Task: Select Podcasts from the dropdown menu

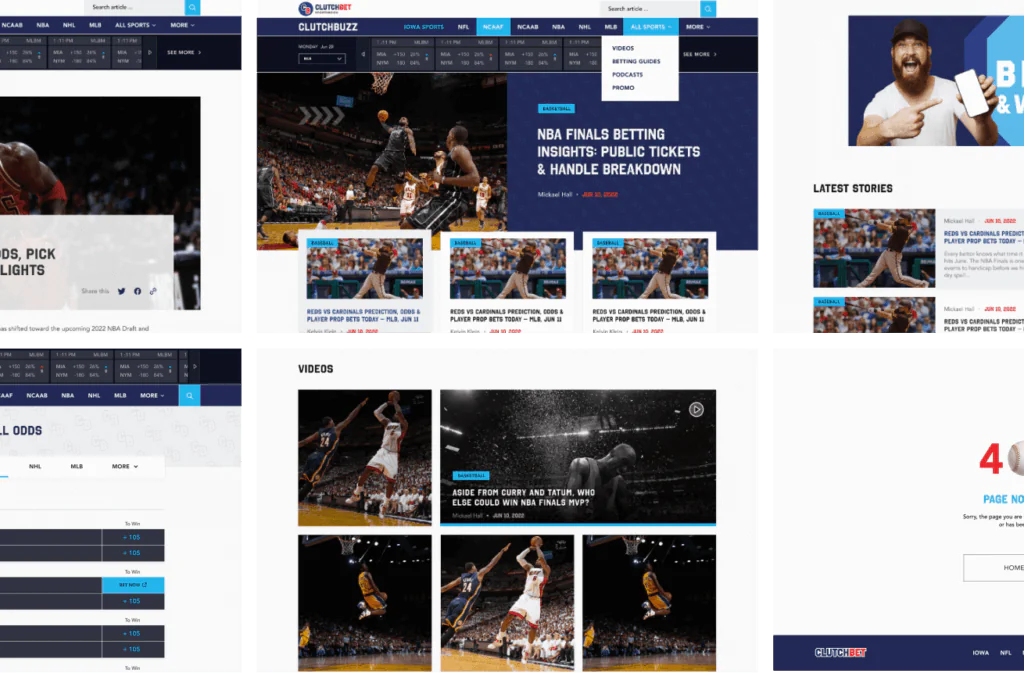Action: point(627,74)
